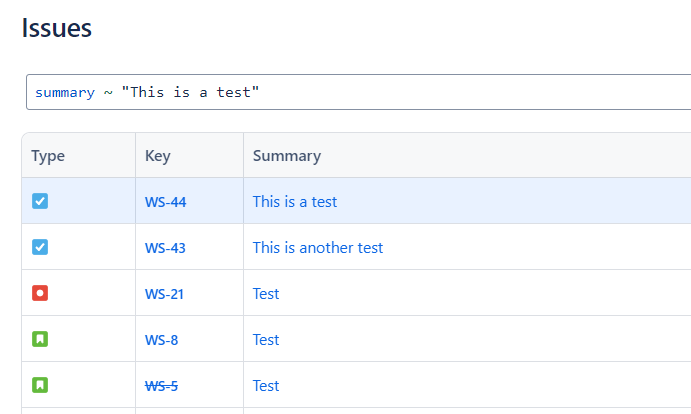Sort issues by the Summary column header
Screen dimensions: 691x414
tap(287, 156)
